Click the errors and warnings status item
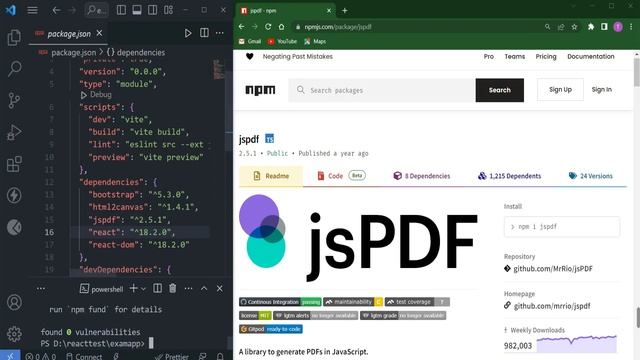This screenshot has width=640, height=360. [40, 356]
